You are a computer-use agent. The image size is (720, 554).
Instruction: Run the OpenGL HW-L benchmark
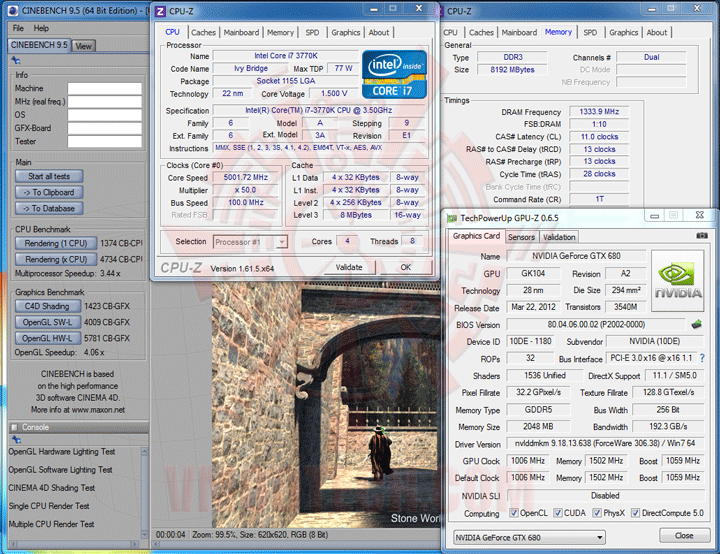click(x=48, y=338)
